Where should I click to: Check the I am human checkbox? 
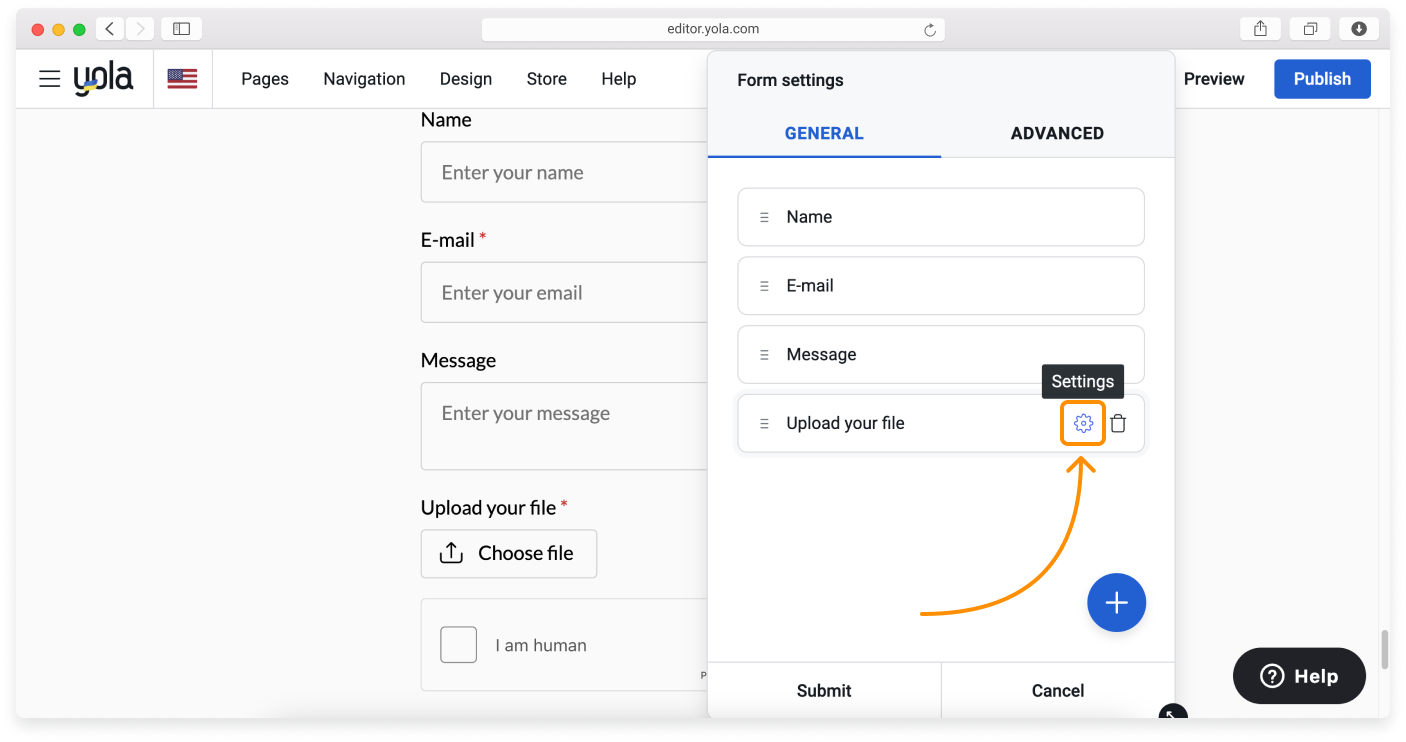pos(459,645)
